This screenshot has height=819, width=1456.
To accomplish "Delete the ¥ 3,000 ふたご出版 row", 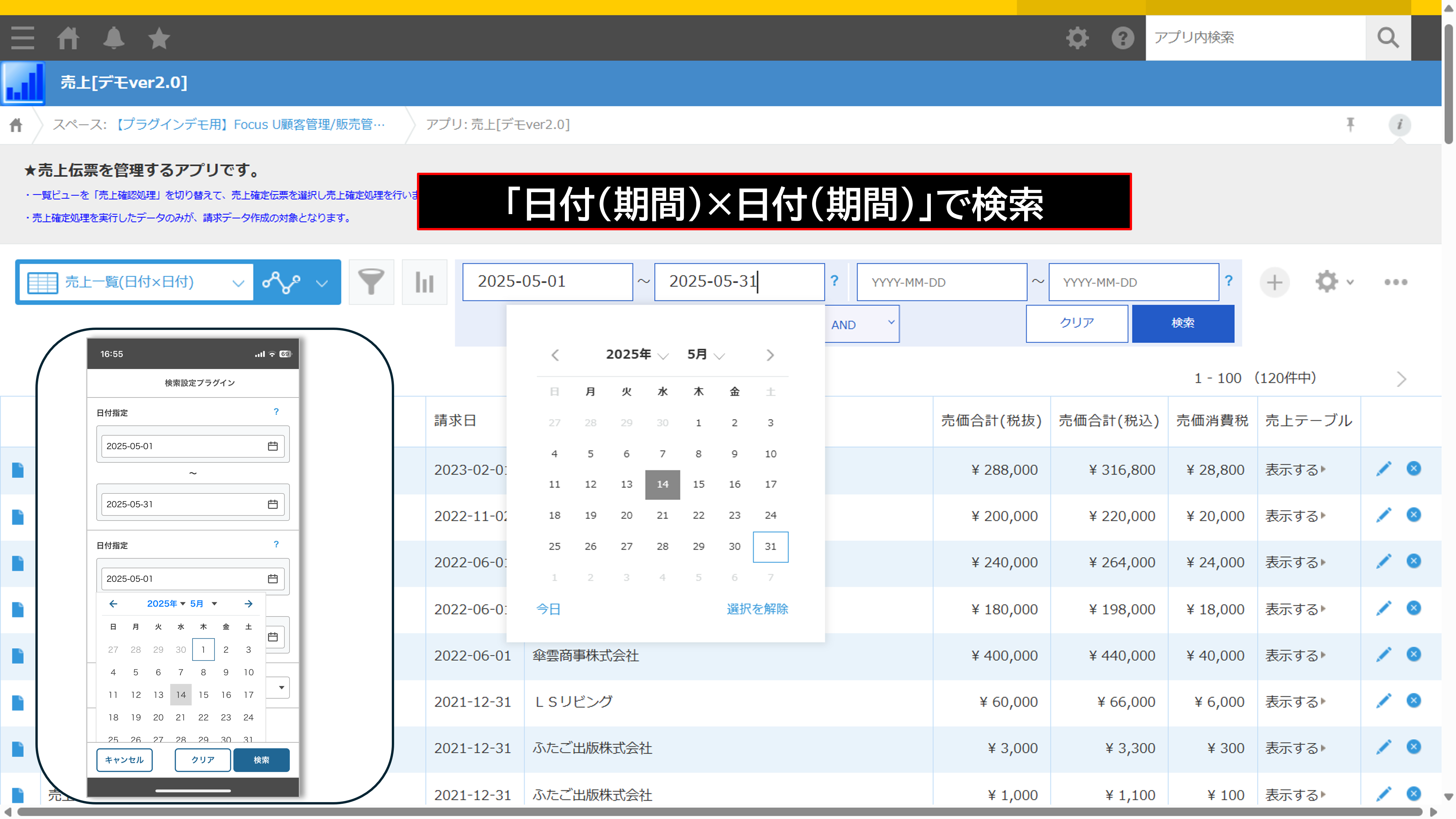I will [1414, 747].
